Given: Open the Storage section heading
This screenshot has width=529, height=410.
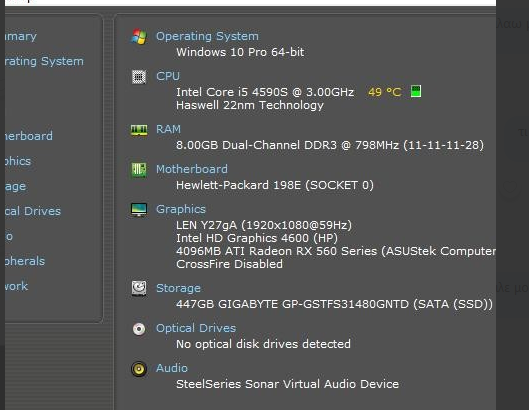Looking at the screenshot, I should (x=178, y=288).
